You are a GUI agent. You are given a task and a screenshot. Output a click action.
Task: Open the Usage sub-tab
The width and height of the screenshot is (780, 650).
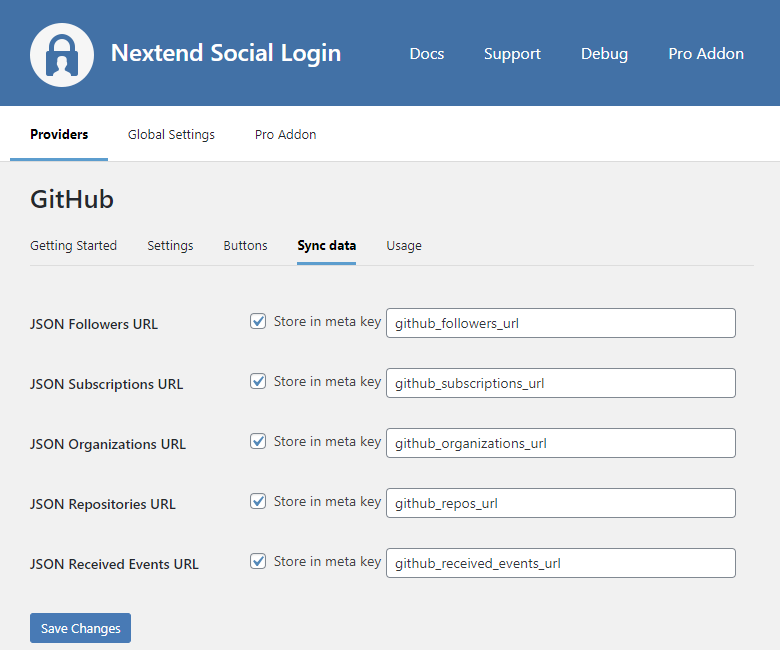404,245
